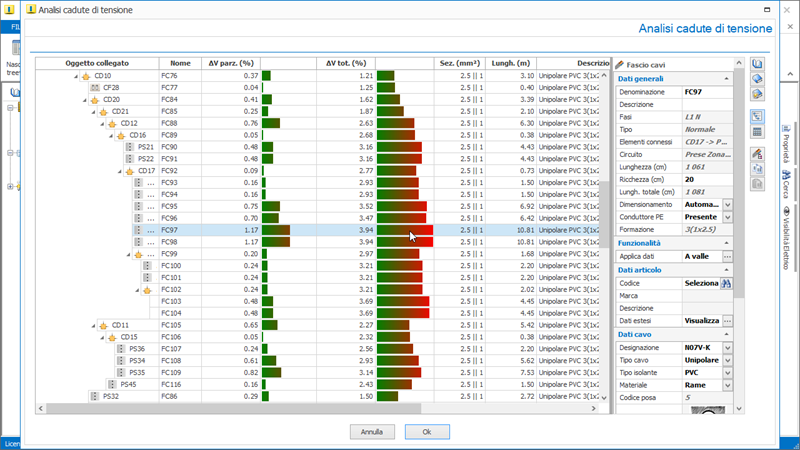Switch to table grid view icon

(x=757, y=132)
